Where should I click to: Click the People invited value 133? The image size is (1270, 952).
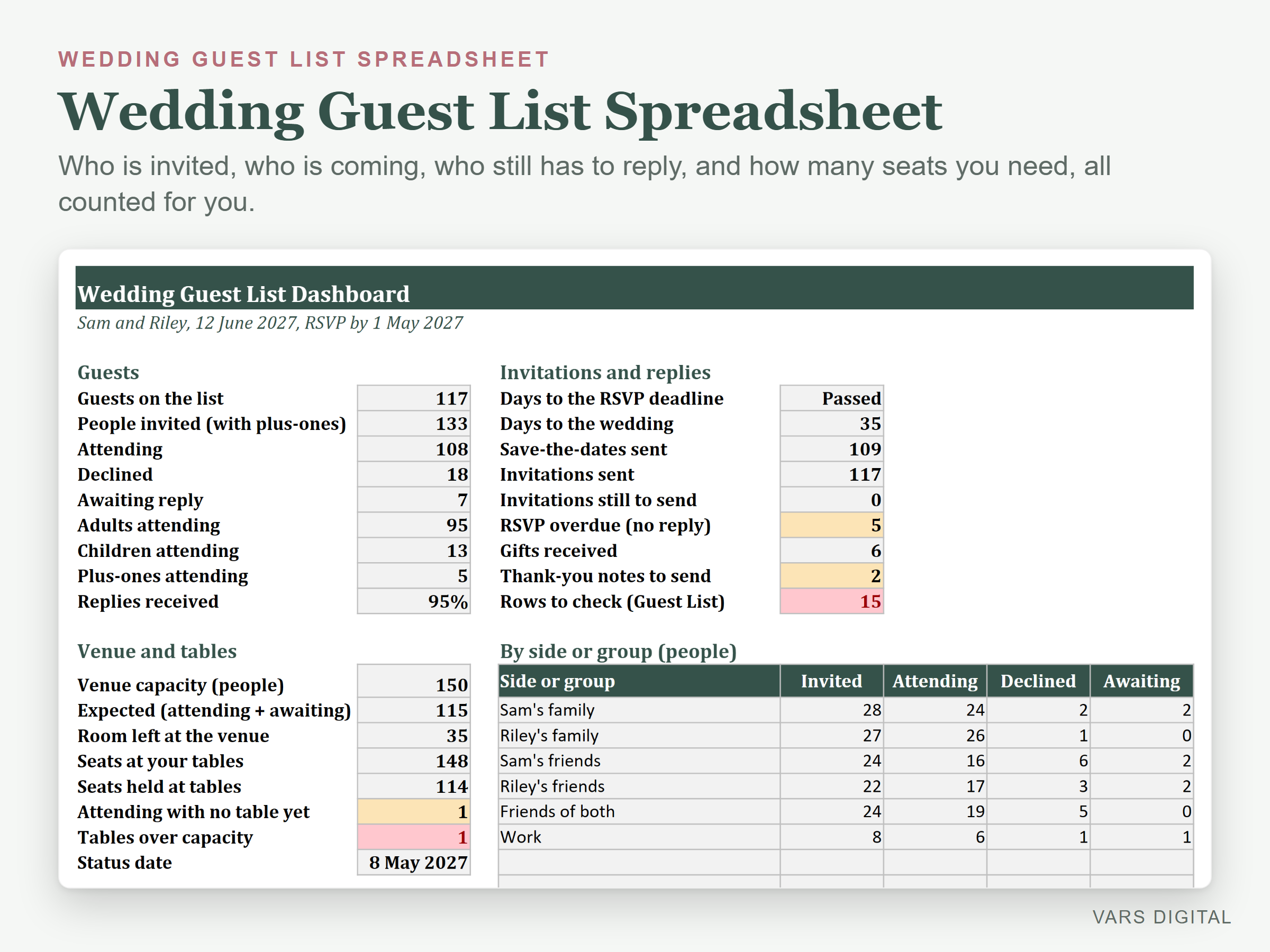click(413, 424)
